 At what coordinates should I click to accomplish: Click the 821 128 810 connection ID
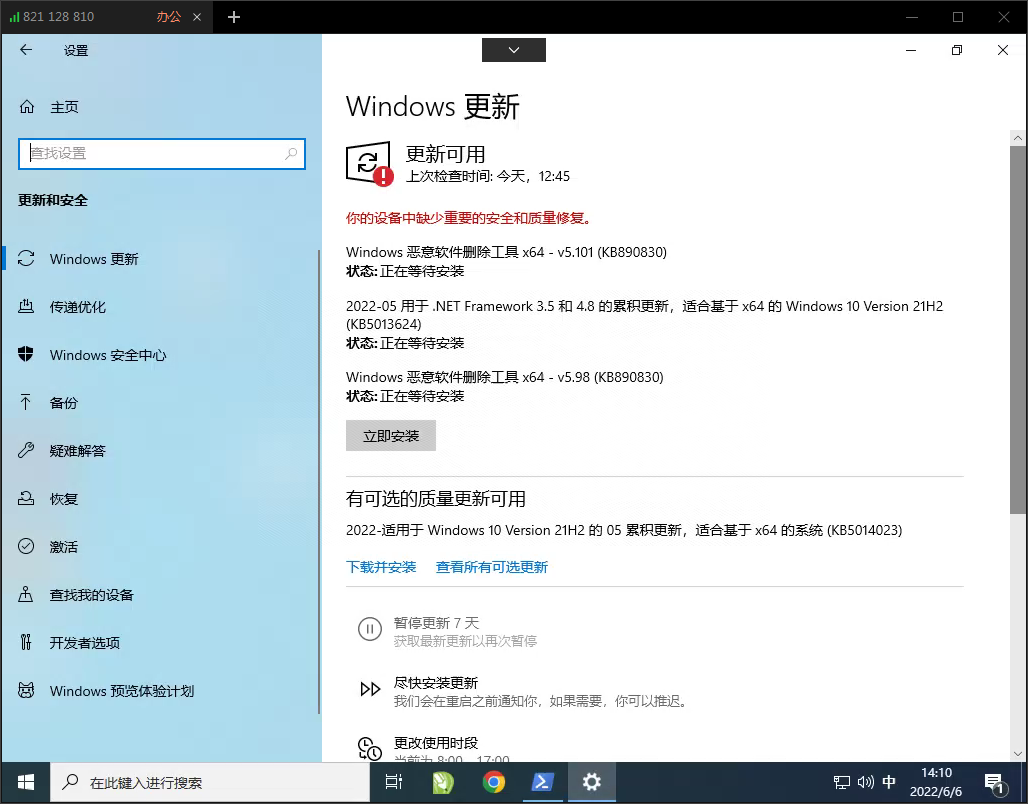point(58,17)
